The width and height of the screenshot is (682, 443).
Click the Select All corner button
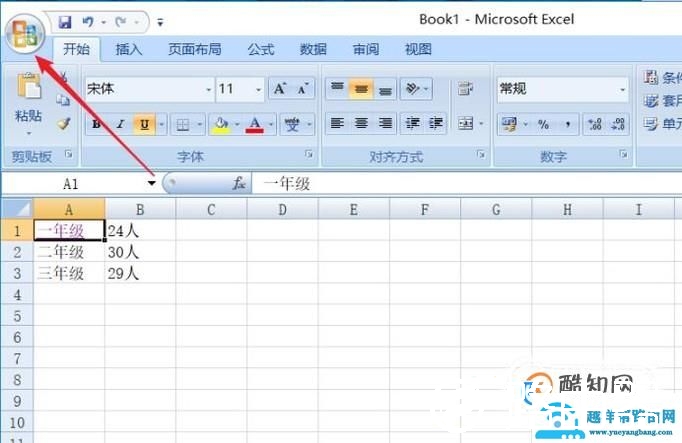[17, 209]
